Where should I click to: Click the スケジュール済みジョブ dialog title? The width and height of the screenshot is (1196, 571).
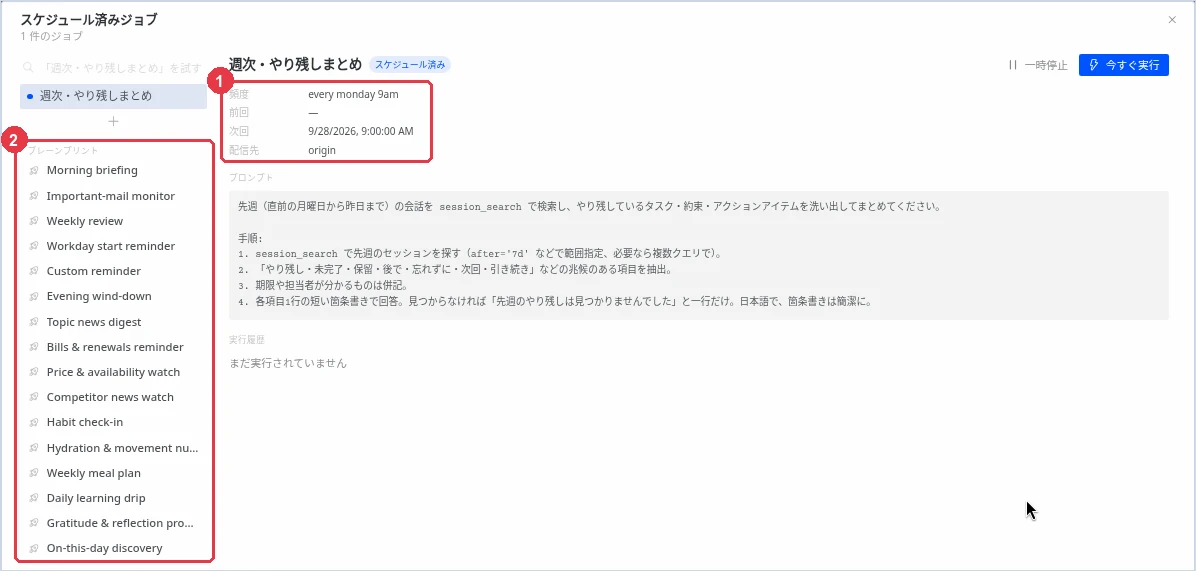pos(89,20)
